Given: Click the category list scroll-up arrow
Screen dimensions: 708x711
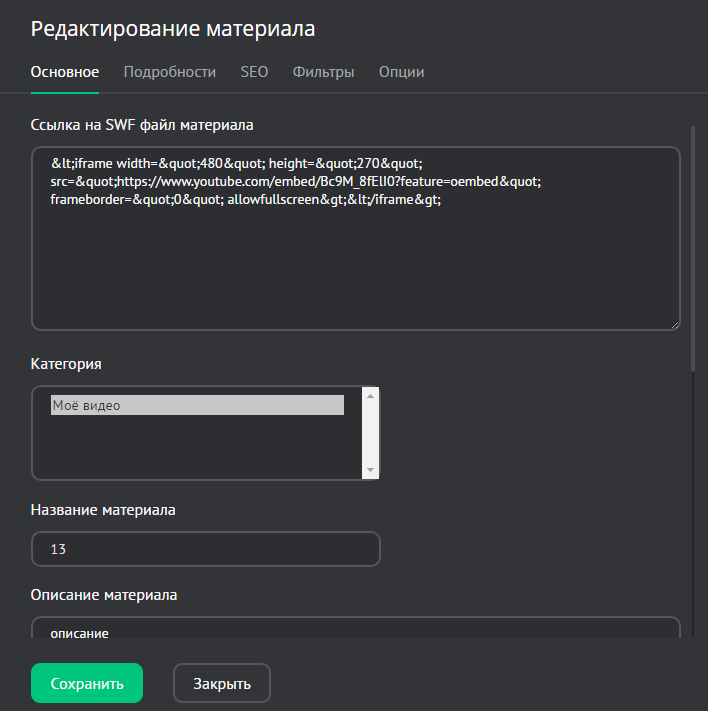Looking at the screenshot, I should tap(370, 397).
